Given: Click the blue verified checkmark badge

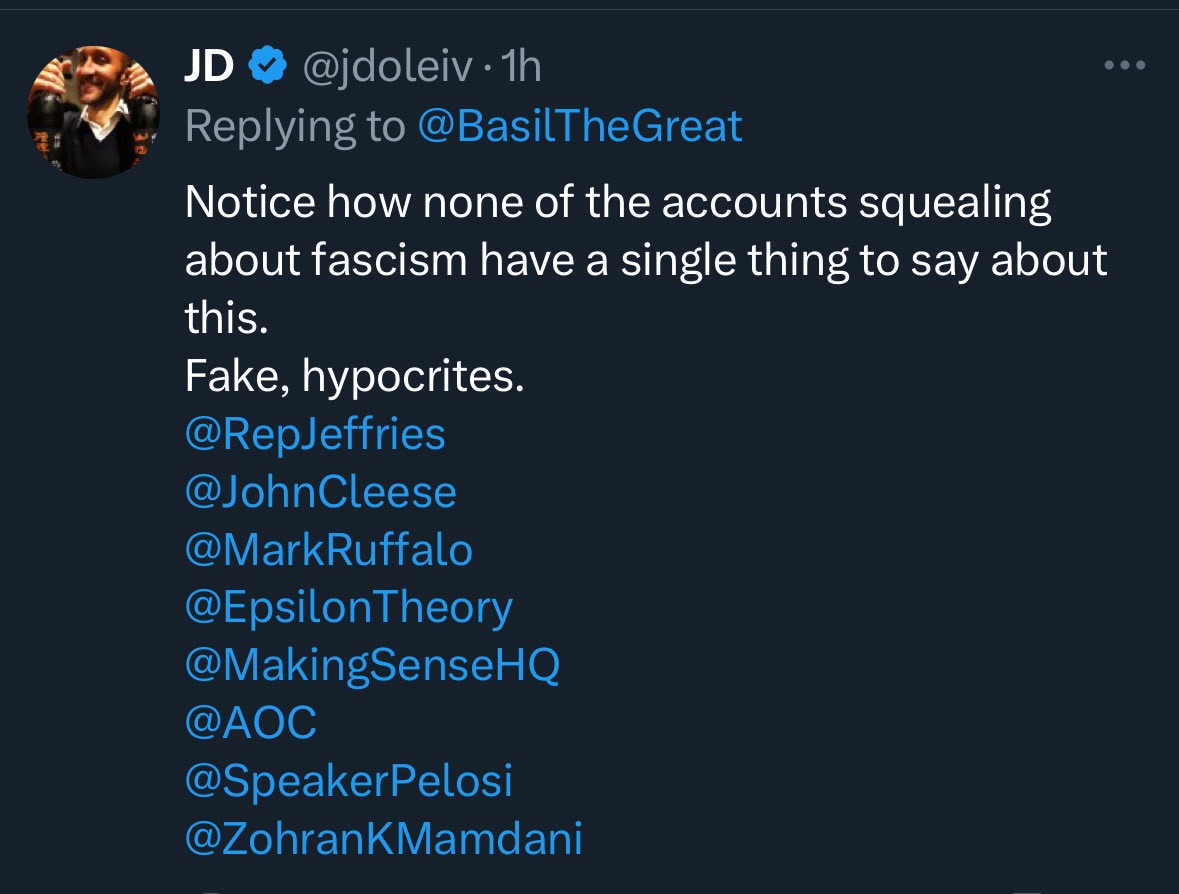Looking at the screenshot, I should (268, 65).
